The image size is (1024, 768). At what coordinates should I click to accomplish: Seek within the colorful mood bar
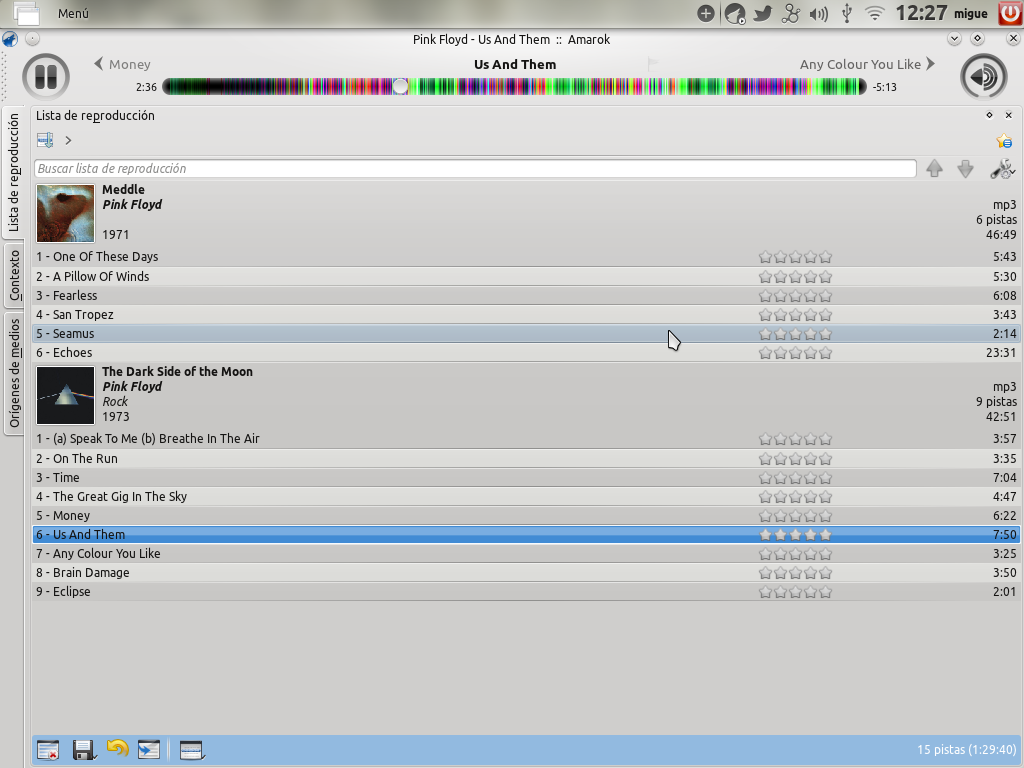pyautogui.click(x=514, y=86)
